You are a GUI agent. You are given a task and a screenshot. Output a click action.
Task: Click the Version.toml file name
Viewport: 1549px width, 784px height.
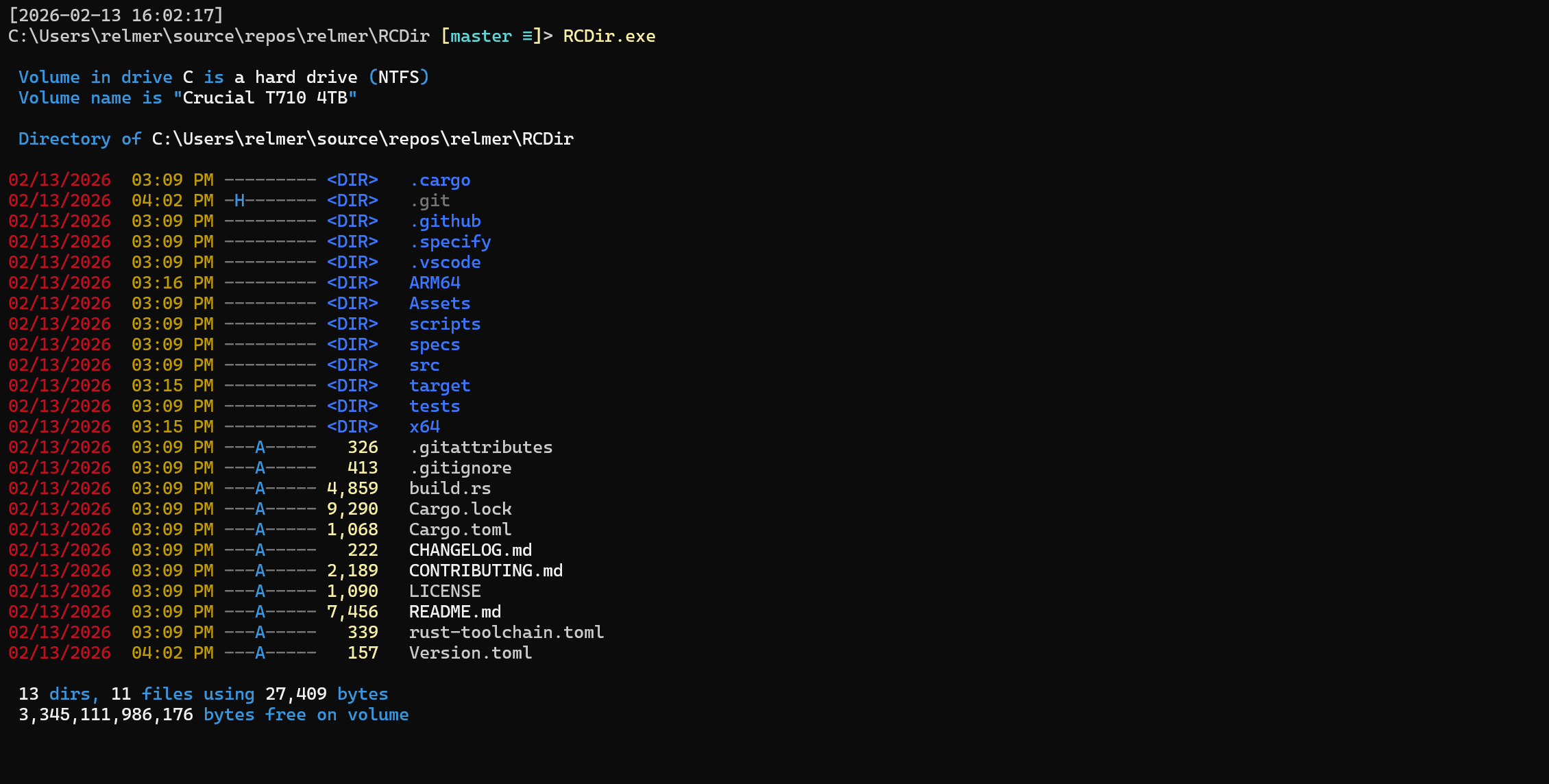tap(470, 653)
